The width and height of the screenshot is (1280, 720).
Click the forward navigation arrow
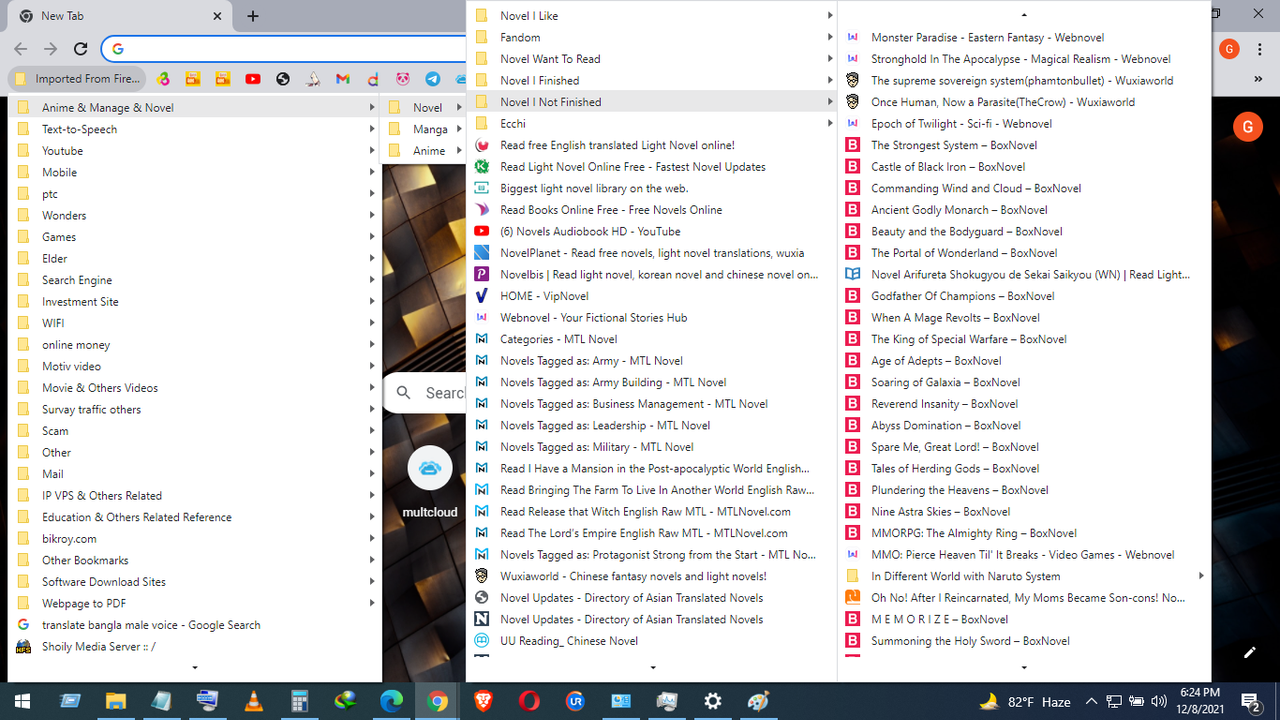[50, 48]
